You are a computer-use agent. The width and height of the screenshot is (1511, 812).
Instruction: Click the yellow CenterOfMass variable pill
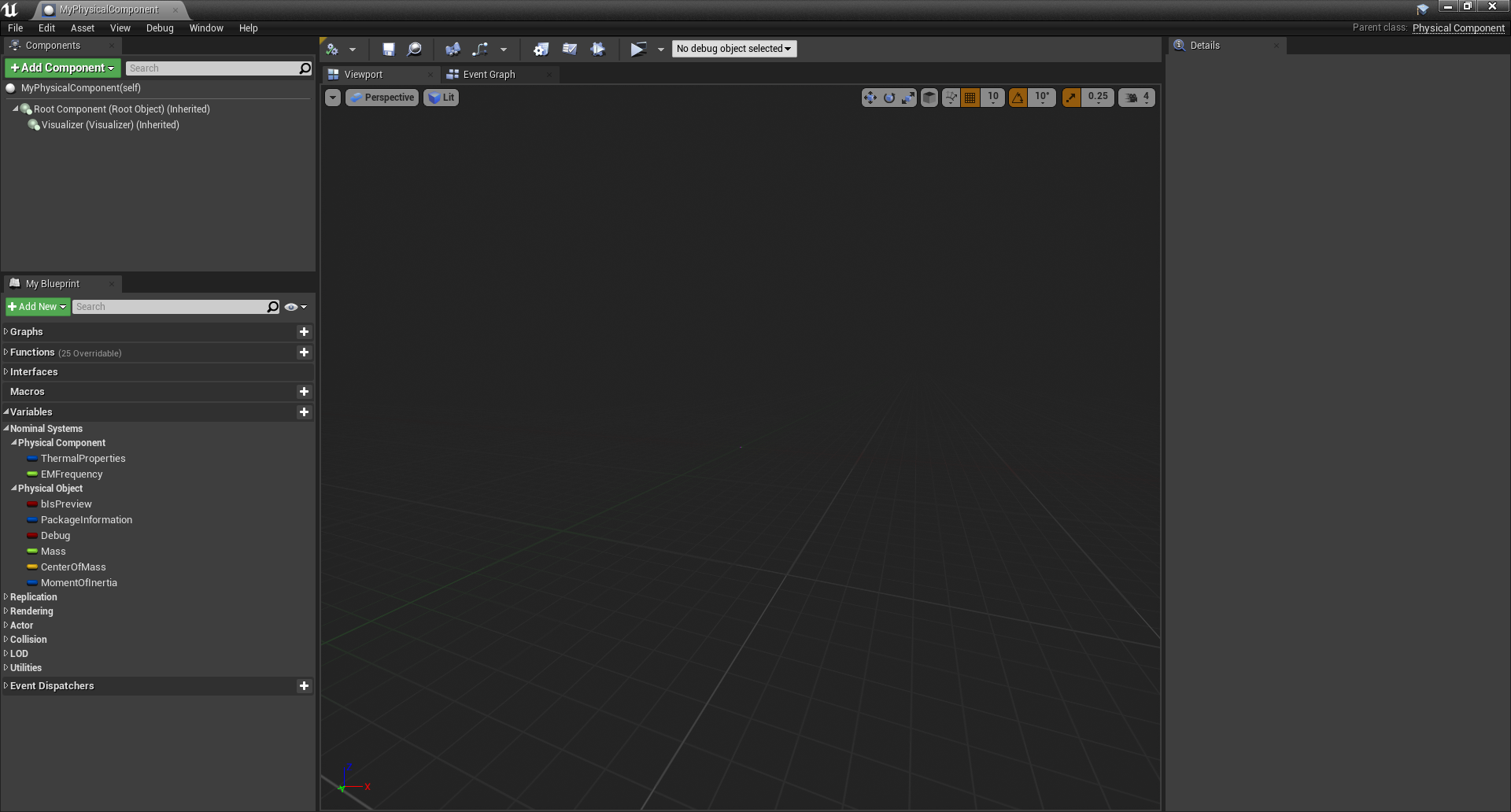[x=32, y=567]
